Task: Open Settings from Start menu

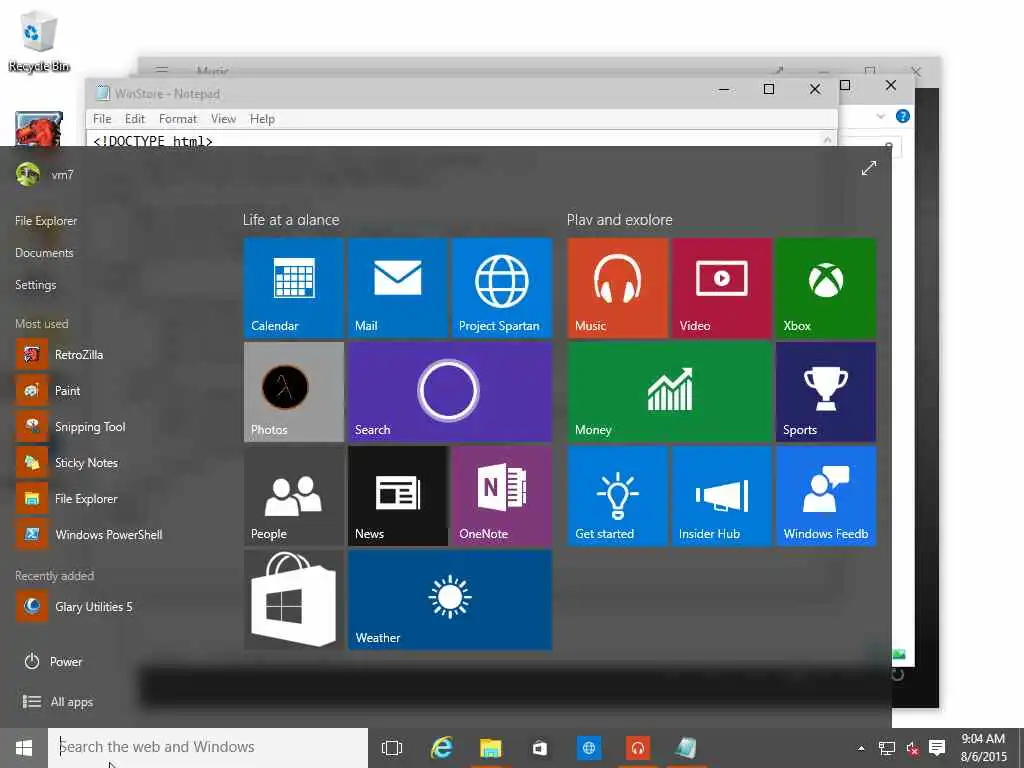Action: tap(35, 285)
